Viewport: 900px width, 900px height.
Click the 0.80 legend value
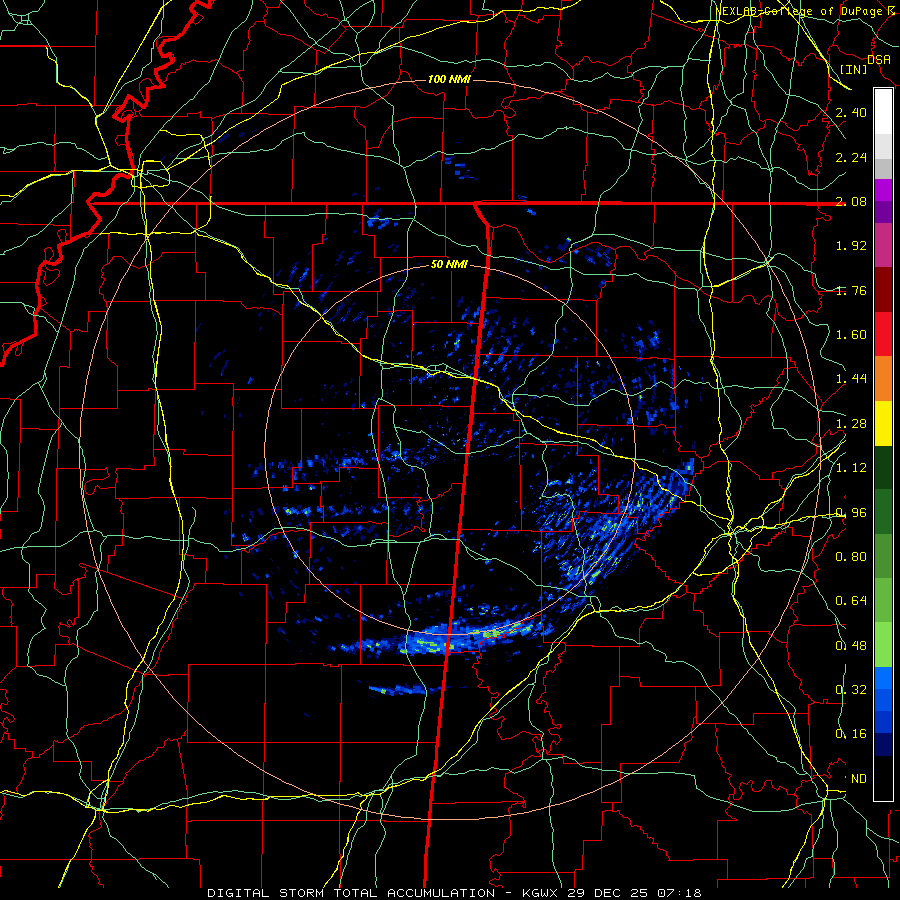pos(851,557)
